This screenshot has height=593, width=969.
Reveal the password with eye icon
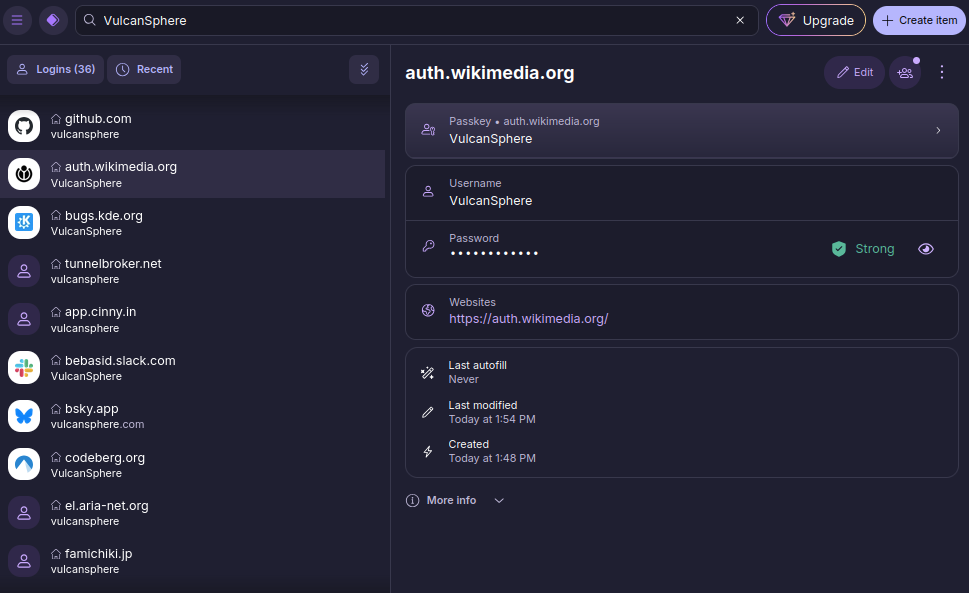(926, 249)
